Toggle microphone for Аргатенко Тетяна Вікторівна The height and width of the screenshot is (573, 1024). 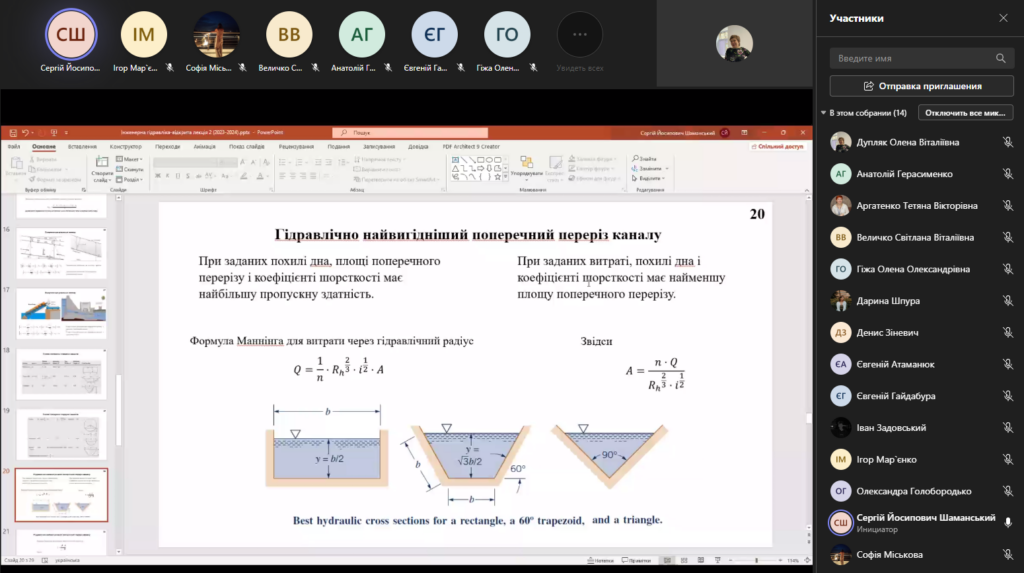tap(1008, 206)
